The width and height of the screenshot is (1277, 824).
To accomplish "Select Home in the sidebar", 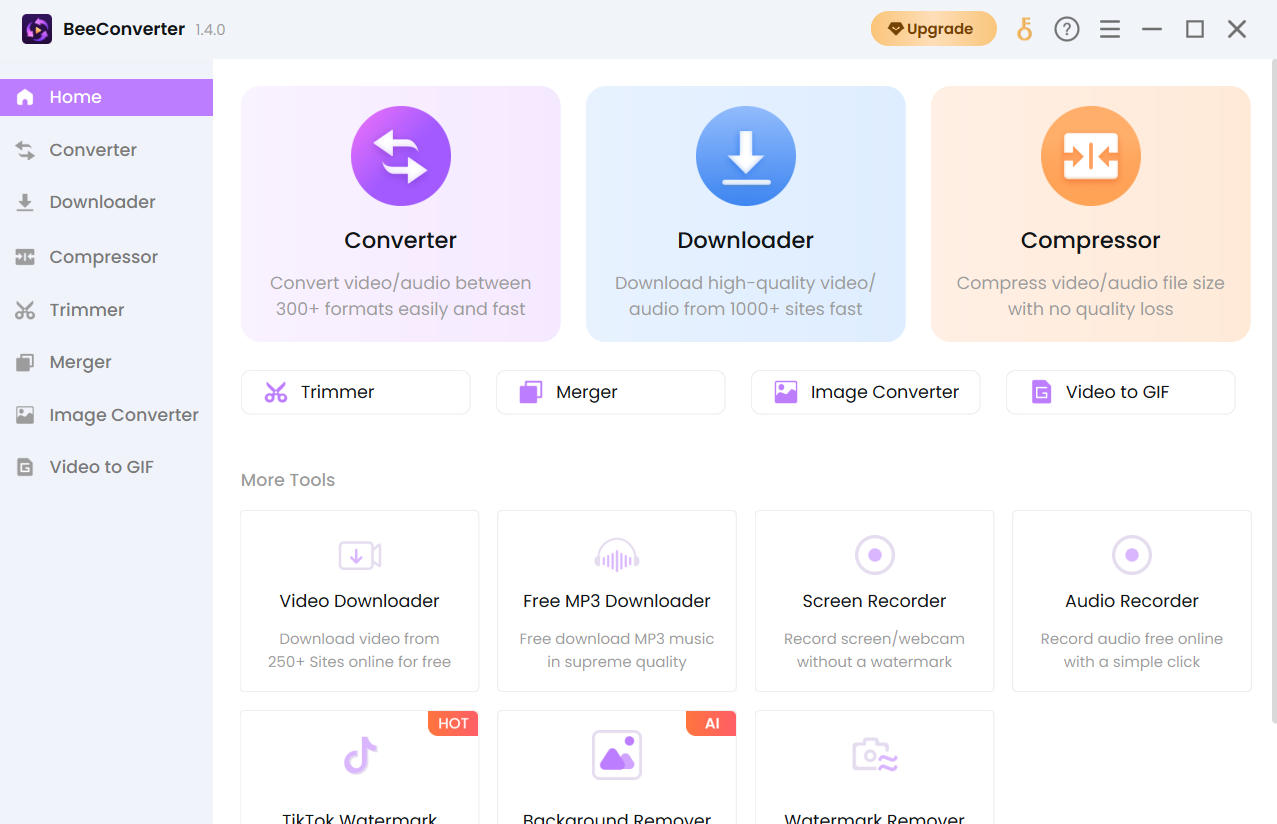I will pyautogui.click(x=106, y=97).
